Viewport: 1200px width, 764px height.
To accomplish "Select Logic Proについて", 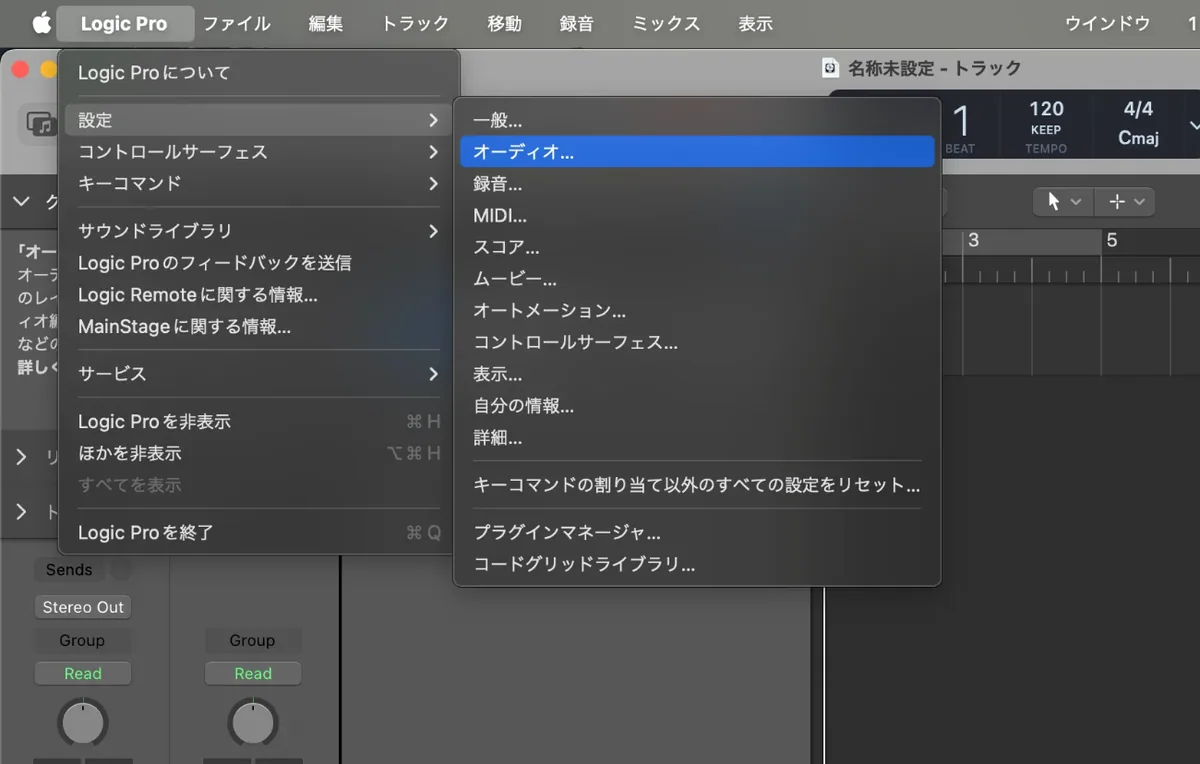I will (259, 73).
